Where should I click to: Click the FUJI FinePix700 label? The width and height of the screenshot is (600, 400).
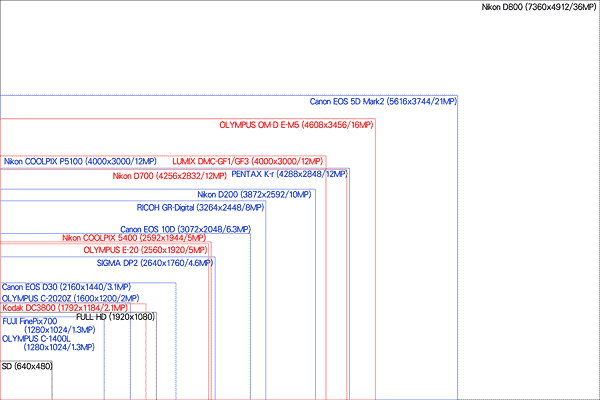tap(49, 325)
